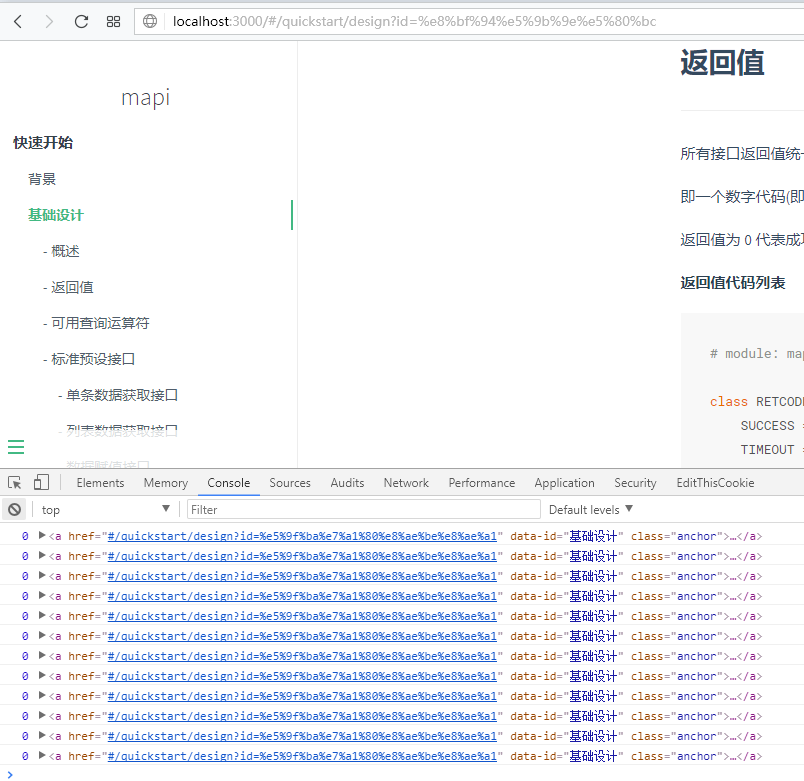
Task: Open the browser apps grid icon
Action: [113, 22]
